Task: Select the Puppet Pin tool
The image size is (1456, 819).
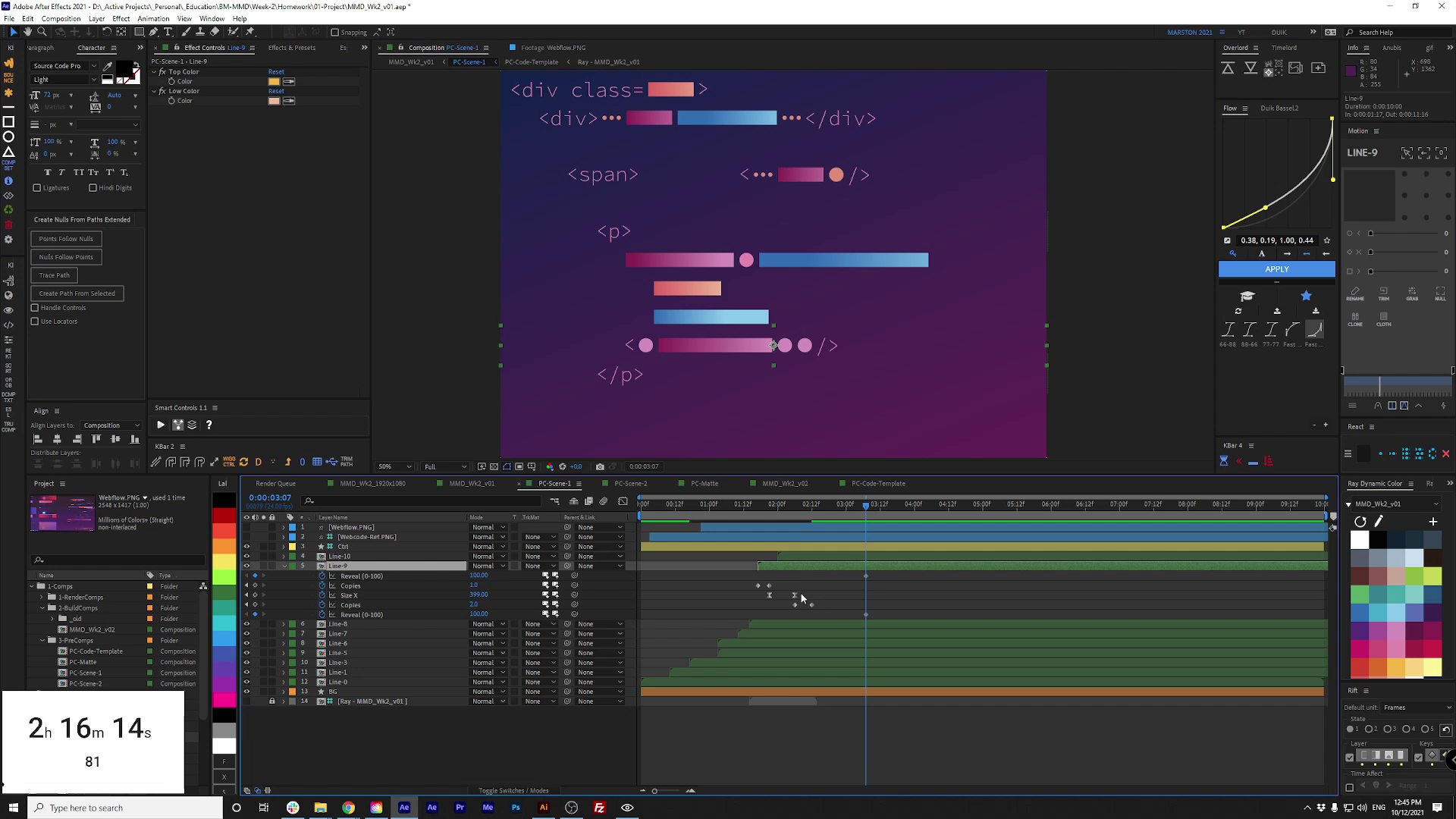Action: pyautogui.click(x=250, y=32)
